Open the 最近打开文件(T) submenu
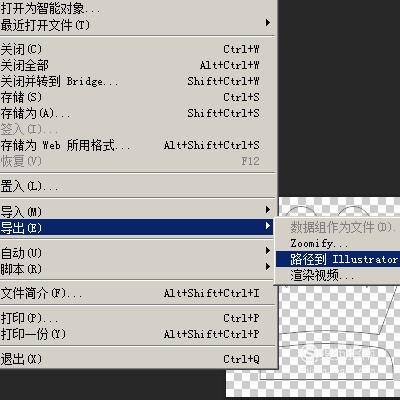 [137, 25]
